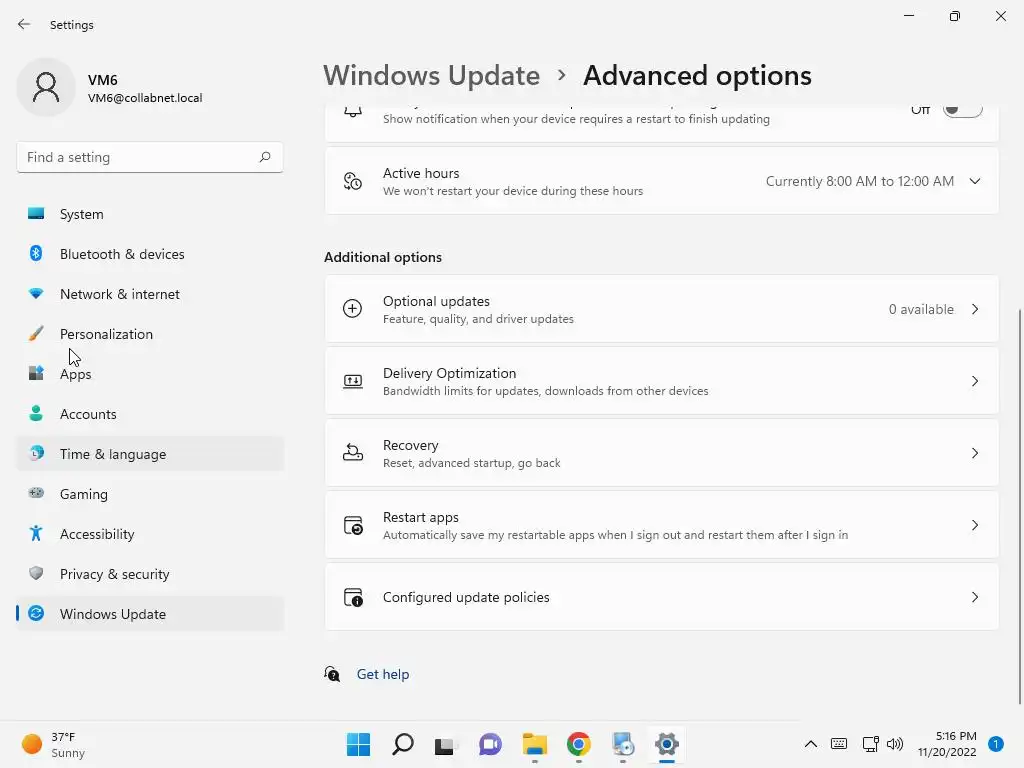
Task: Open Google Chrome from the taskbar
Action: [579, 744]
